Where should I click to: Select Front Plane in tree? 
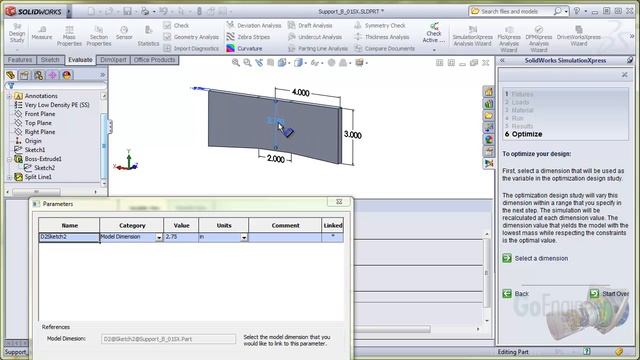[40, 114]
